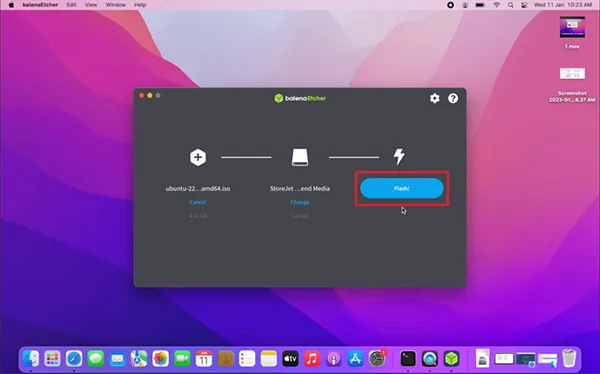Click the plus hexagon image source icon
This screenshot has height=374, width=600.
tap(198, 157)
